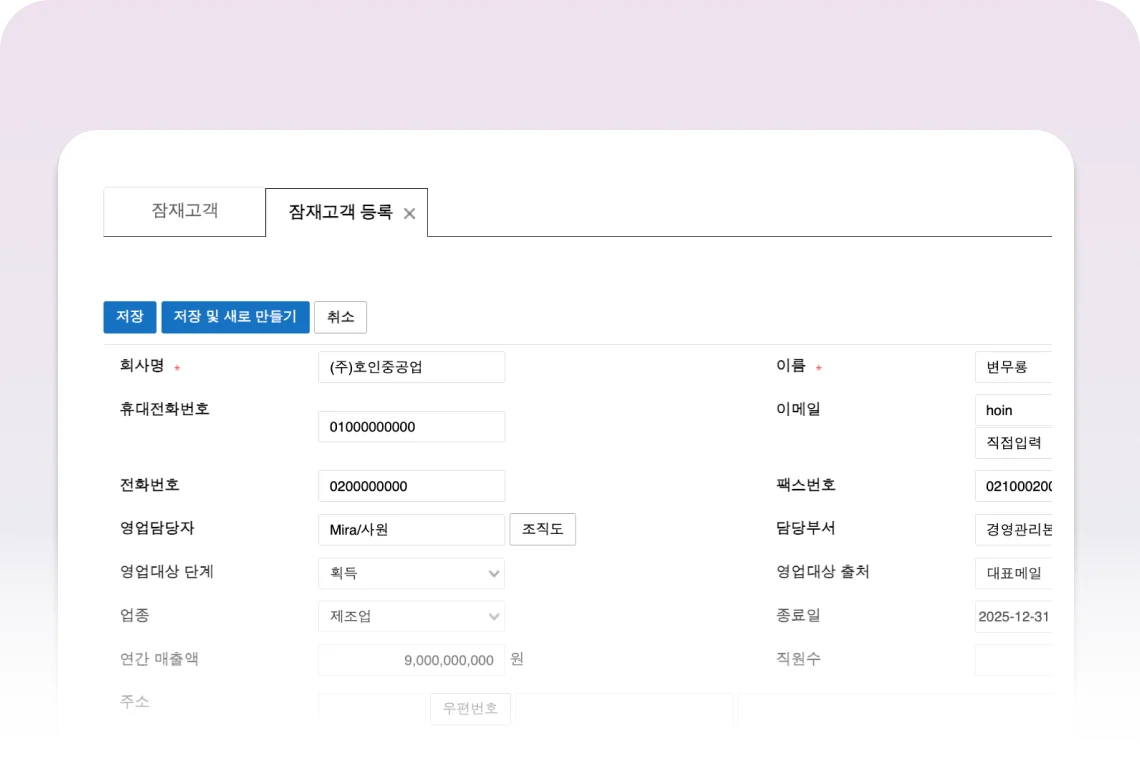Image resolution: width=1140 pixels, height=780 pixels.
Task: Click the 우편번호 lookup button
Action: 470,709
